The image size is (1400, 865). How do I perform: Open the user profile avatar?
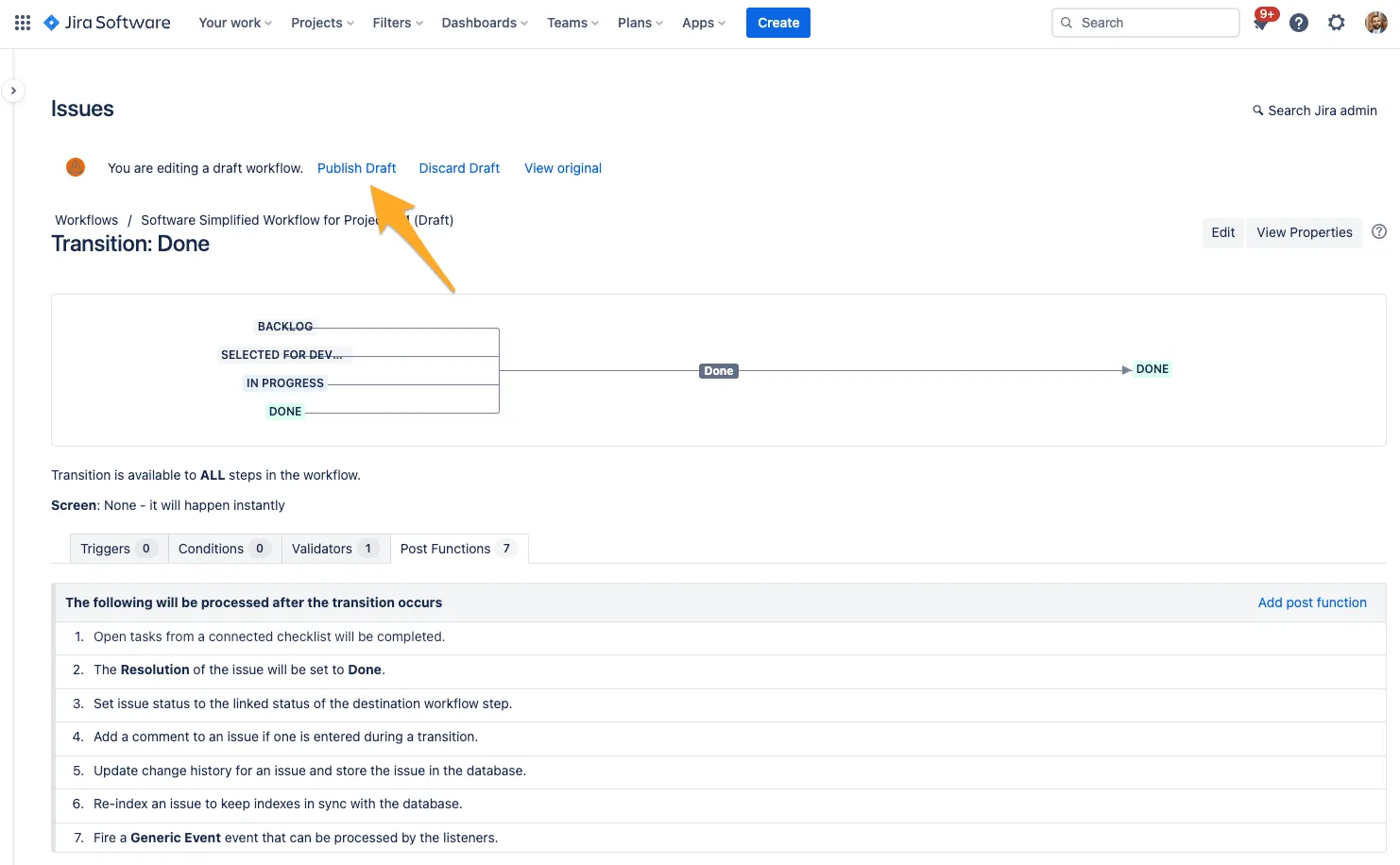1376,23
